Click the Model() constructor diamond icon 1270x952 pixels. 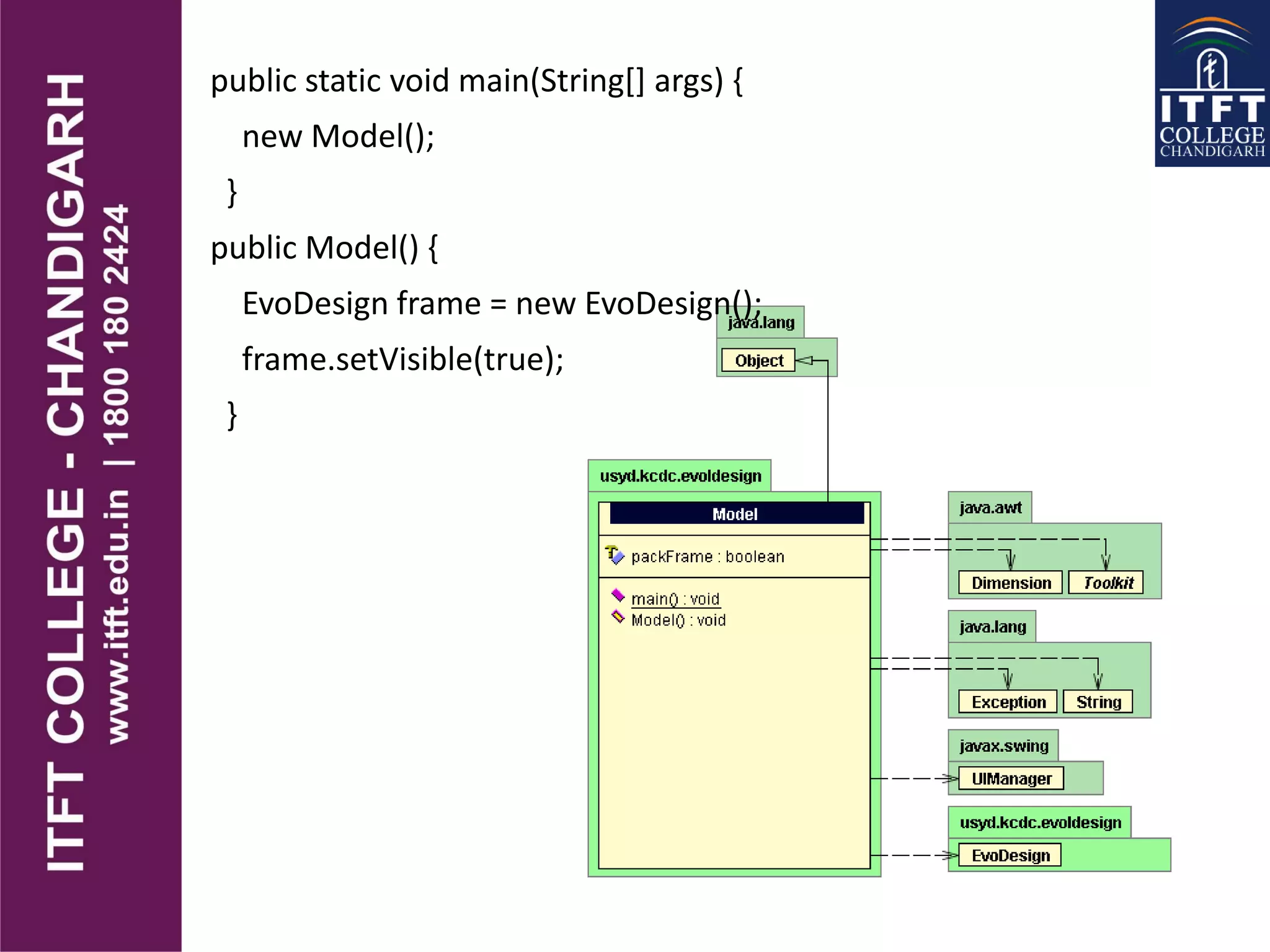point(618,617)
